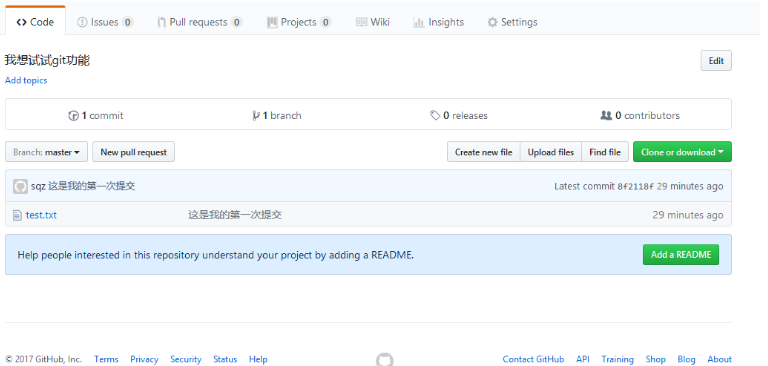Click the commit history clock icon
The image size is (768, 366).
73,116
